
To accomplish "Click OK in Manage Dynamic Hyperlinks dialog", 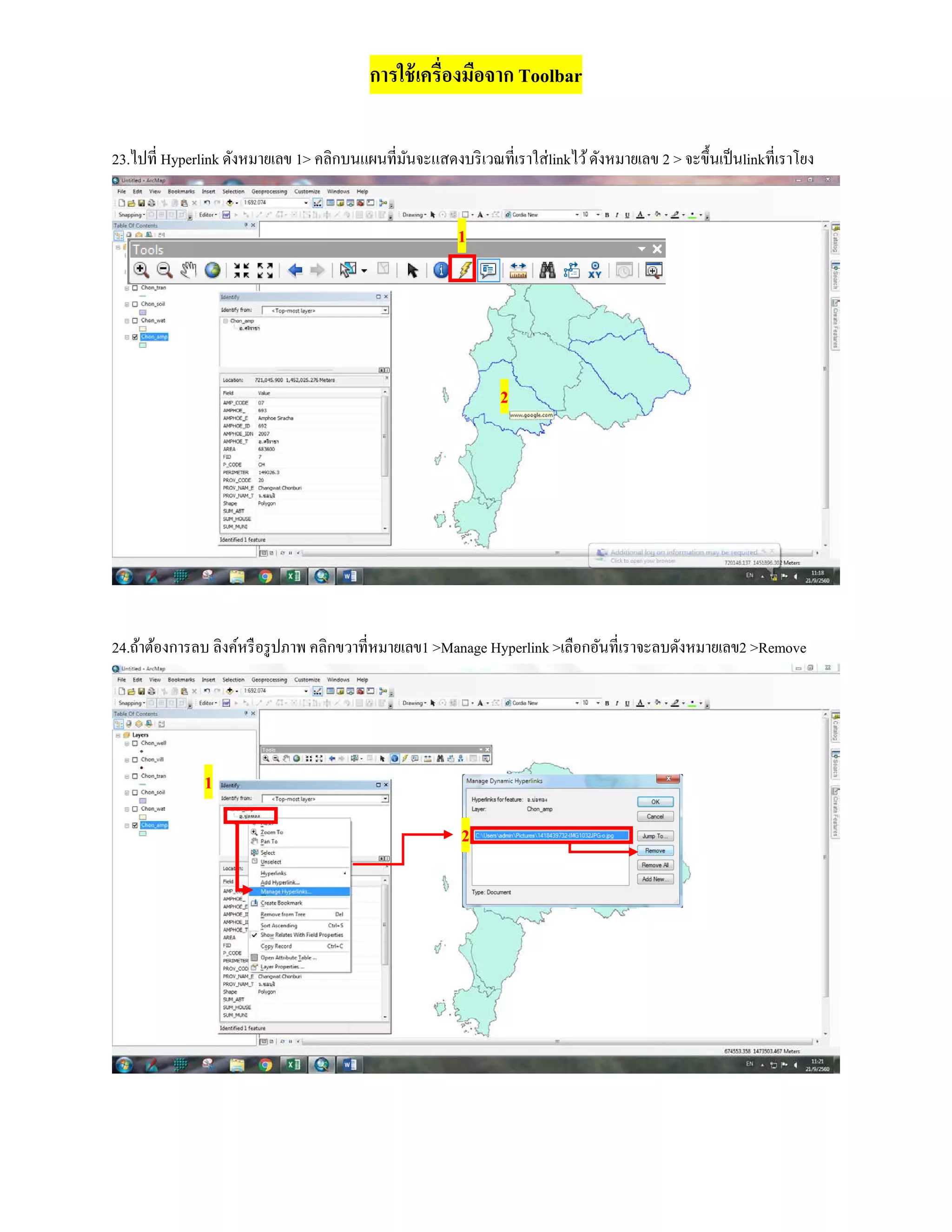I will coord(655,801).
